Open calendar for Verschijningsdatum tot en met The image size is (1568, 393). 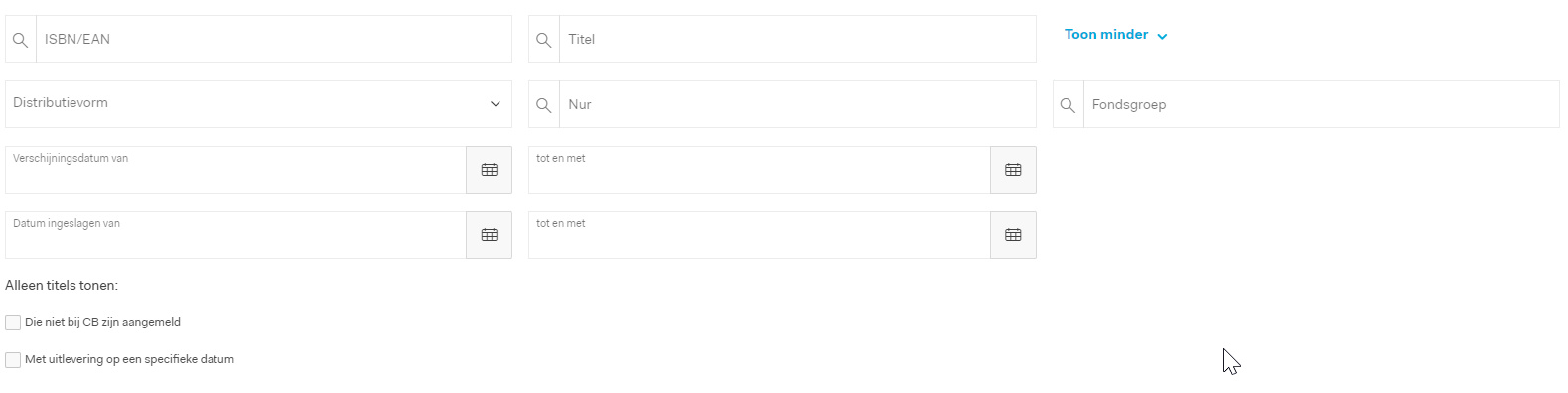click(x=1013, y=170)
